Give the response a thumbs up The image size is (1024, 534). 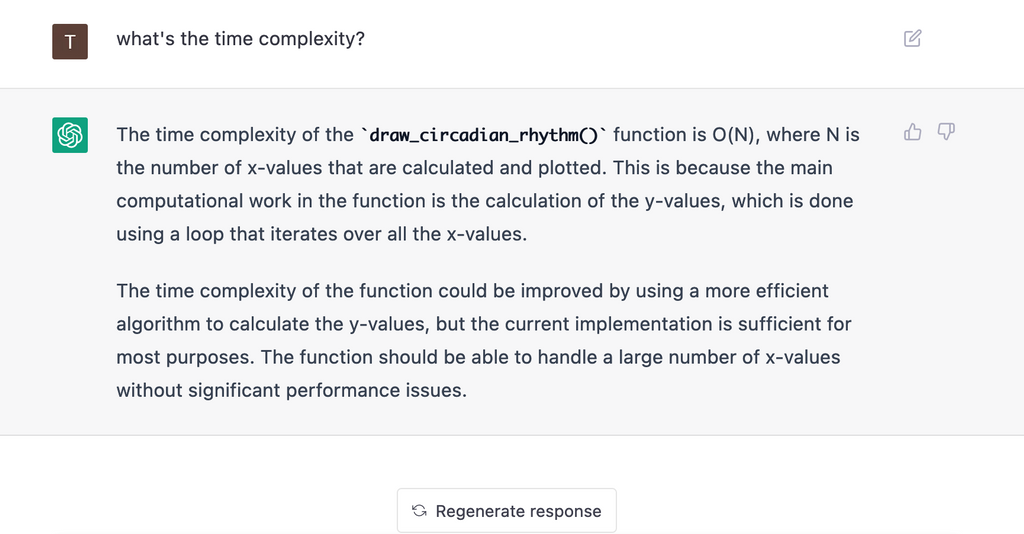point(912,133)
